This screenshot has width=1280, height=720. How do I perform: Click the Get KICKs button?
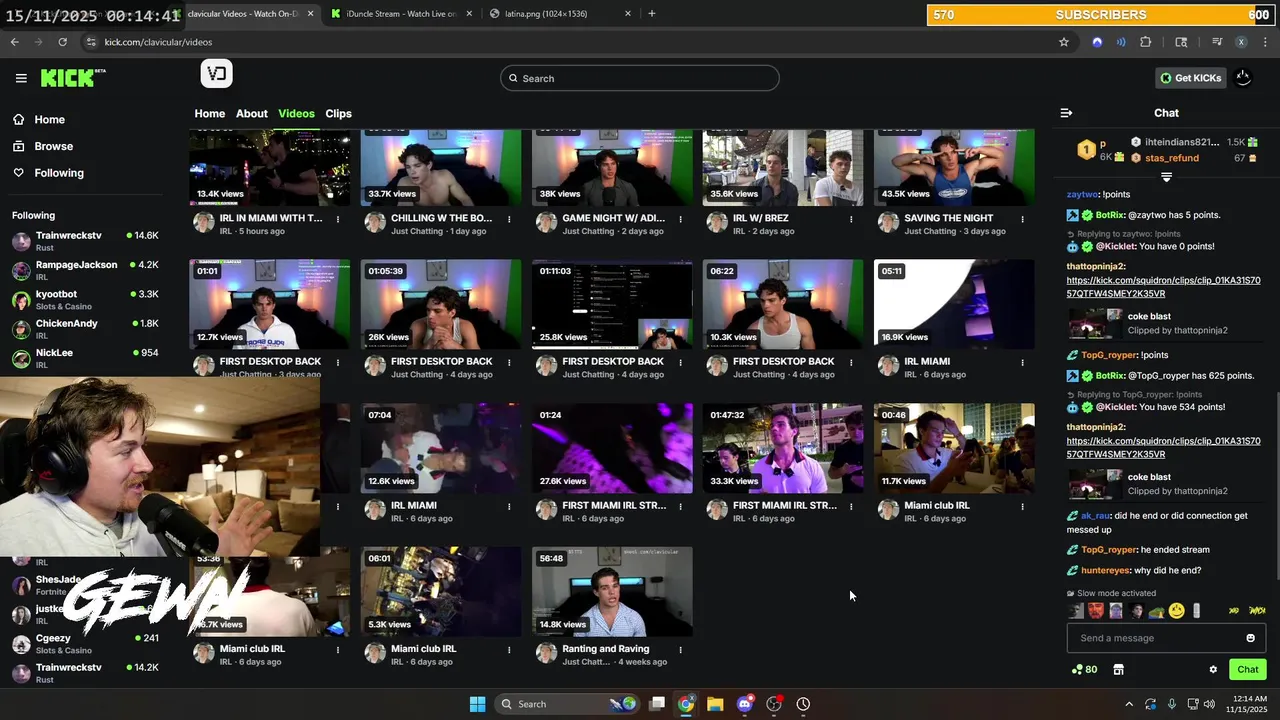pos(1190,78)
